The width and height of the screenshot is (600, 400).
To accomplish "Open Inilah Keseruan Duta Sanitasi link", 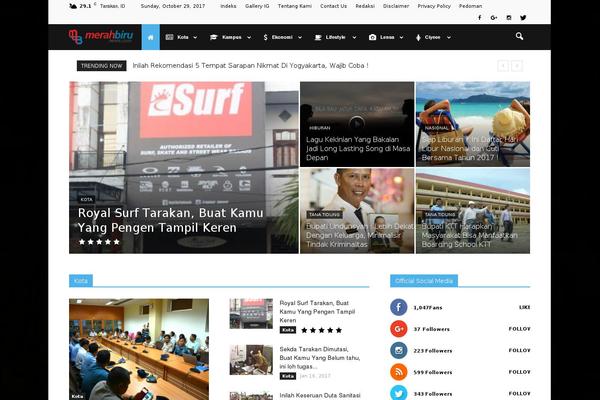I will pyautogui.click(x=320, y=395).
